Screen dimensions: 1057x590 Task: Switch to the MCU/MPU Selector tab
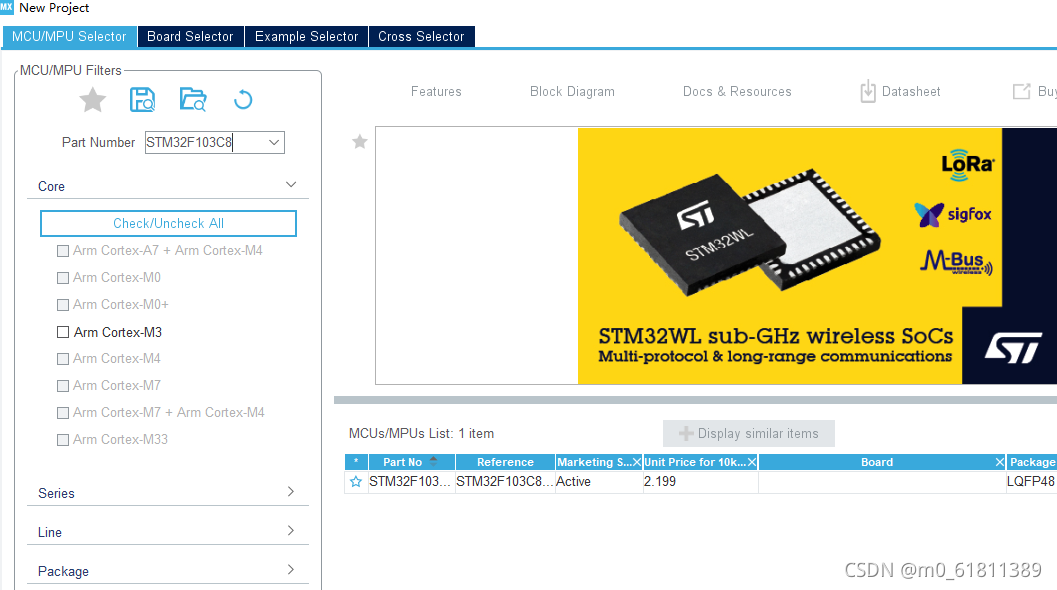pyautogui.click(x=69, y=36)
